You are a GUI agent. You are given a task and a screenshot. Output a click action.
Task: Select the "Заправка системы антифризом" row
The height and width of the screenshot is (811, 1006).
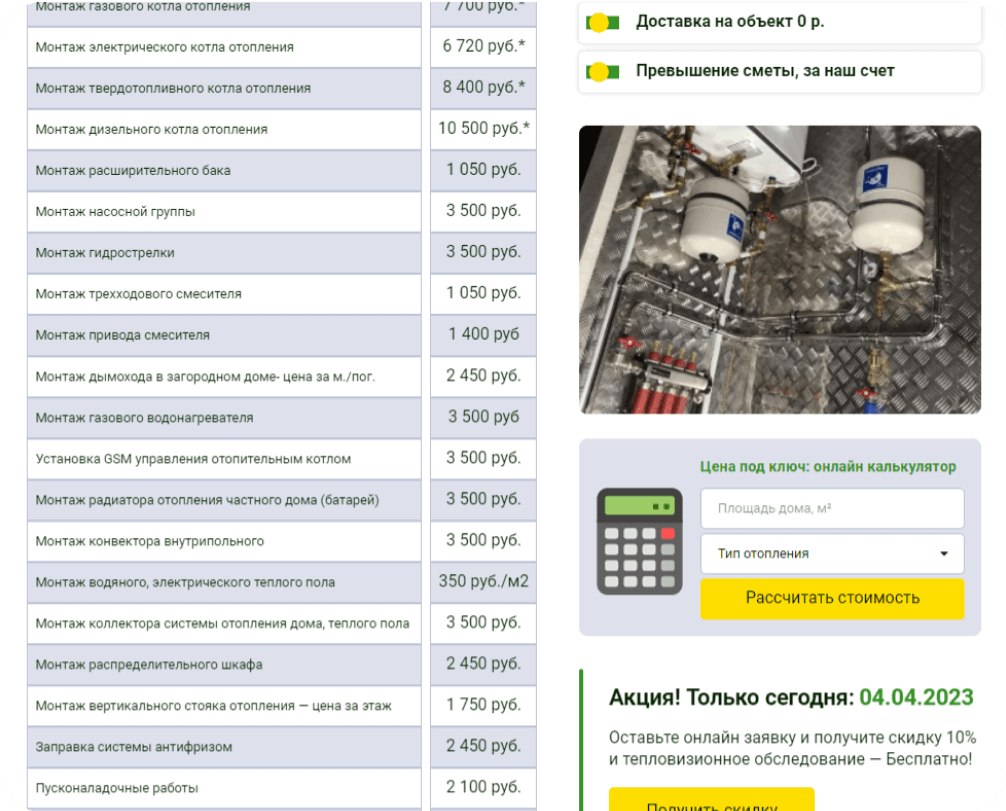[x=224, y=747]
